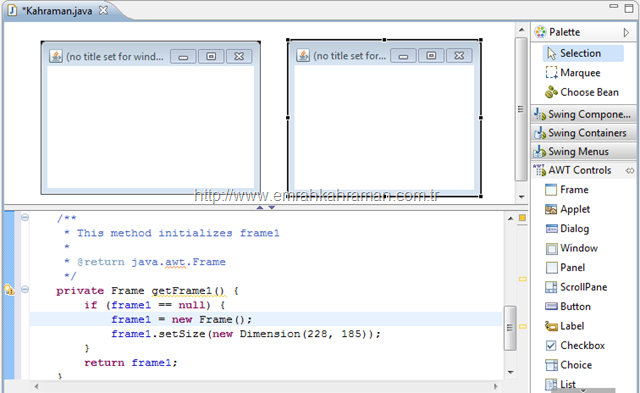Select the right frame title text

349,56
